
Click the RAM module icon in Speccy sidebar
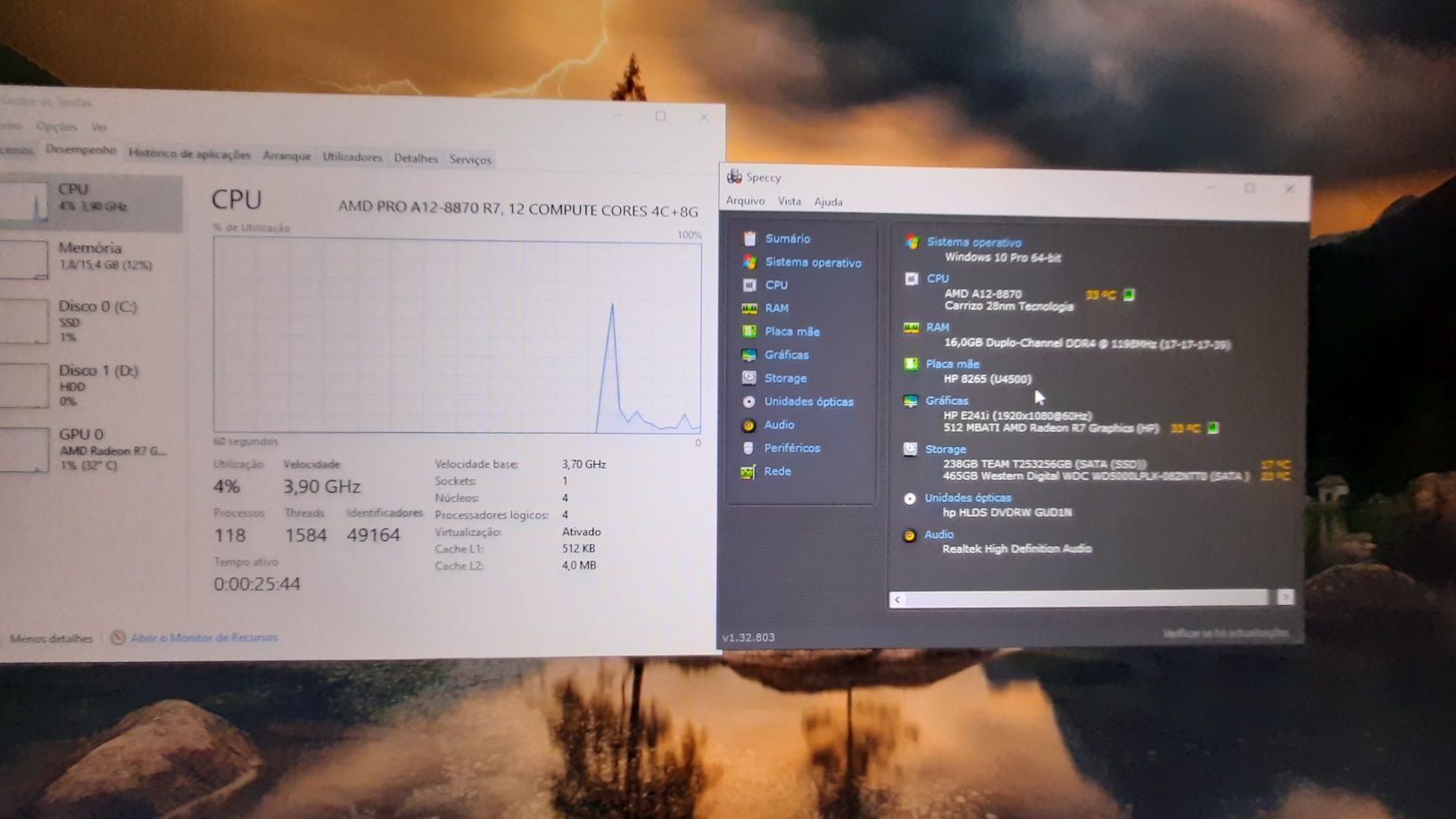pos(749,308)
